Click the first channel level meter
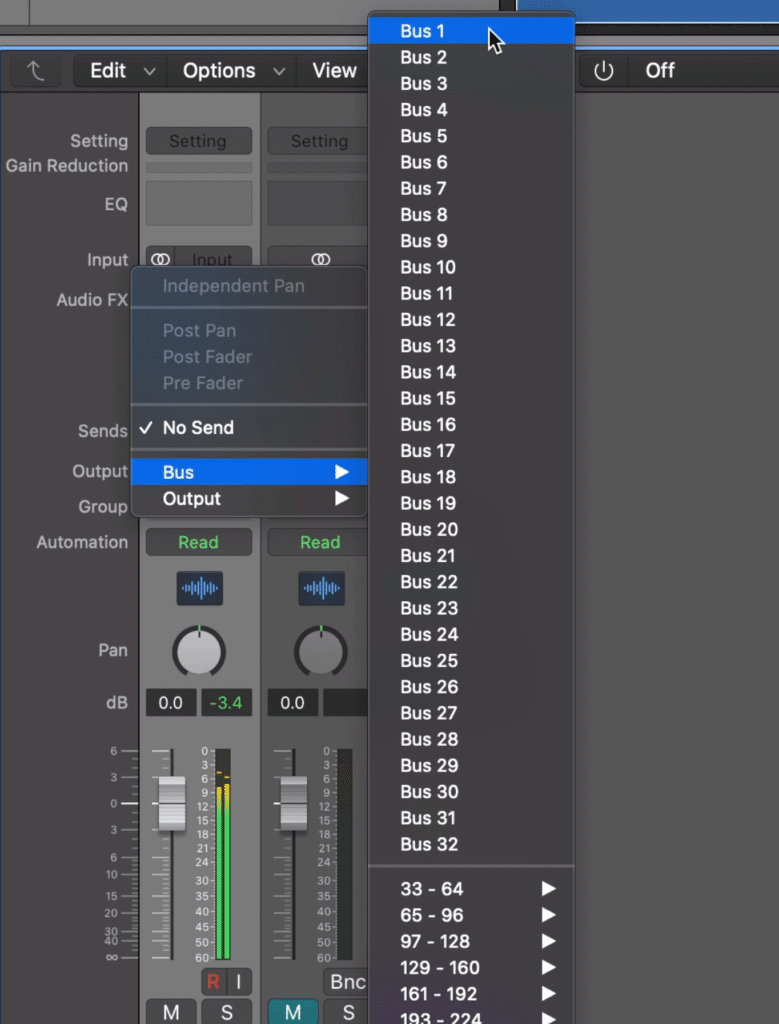 click(x=223, y=854)
